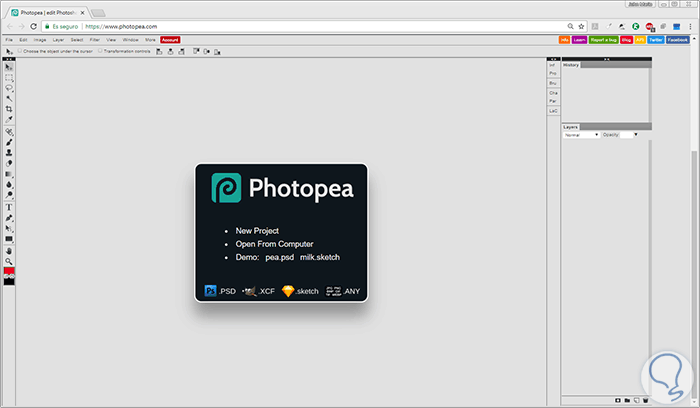Enable Choose the object under cursor checkbox
The height and width of the screenshot is (408, 700).
tap(20, 51)
